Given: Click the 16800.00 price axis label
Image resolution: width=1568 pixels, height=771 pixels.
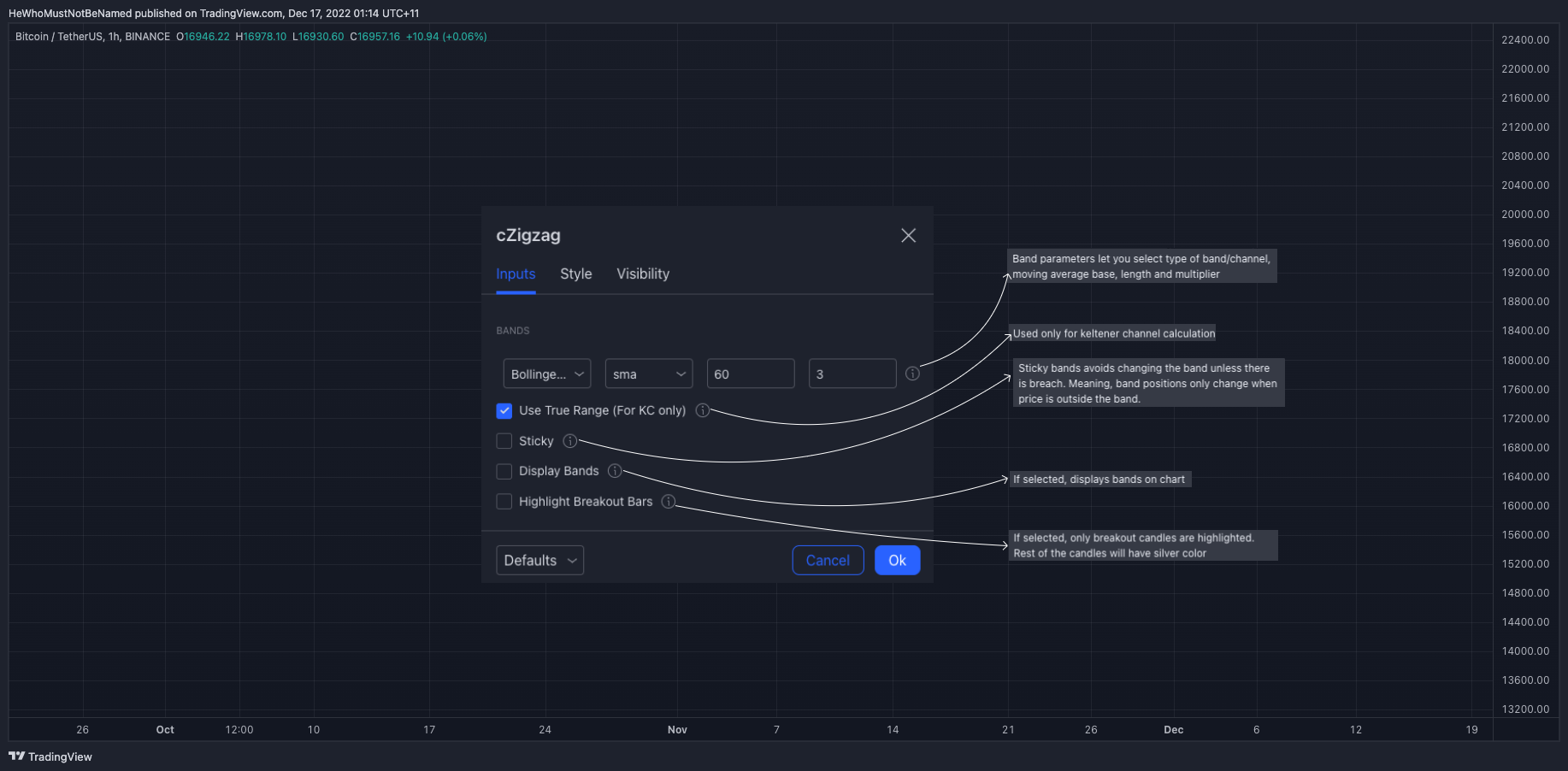Looking at the screenshot, I should click(x=1525, y=448).
